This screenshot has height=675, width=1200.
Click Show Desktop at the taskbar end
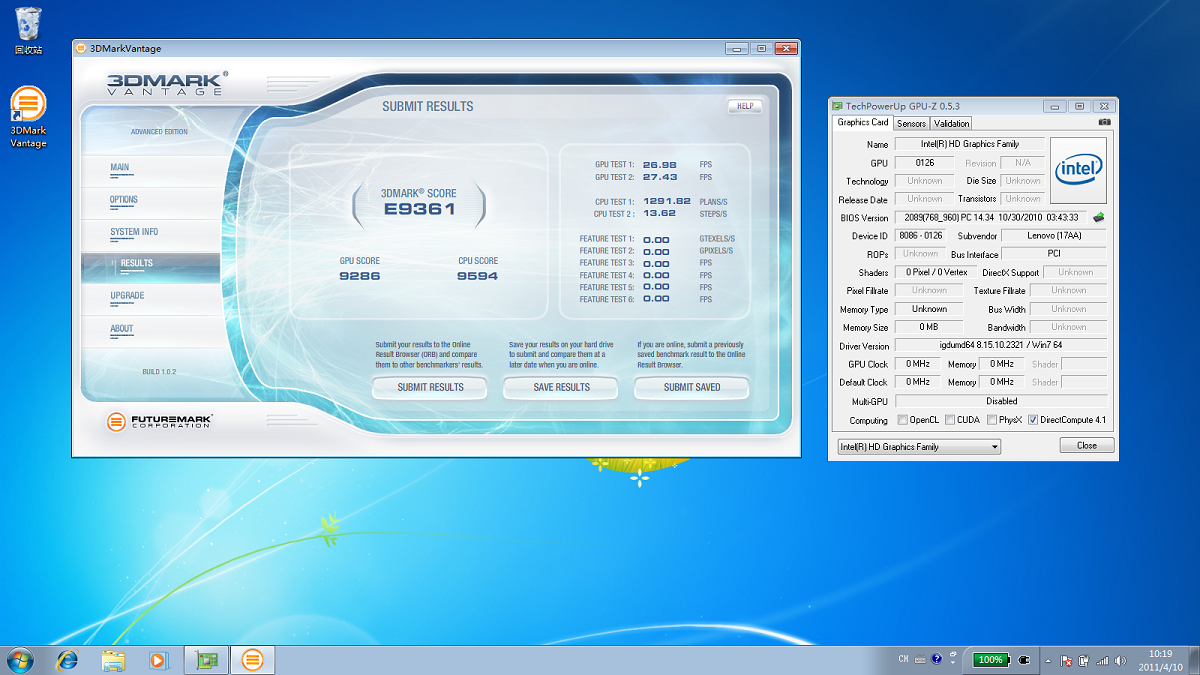click(1193, 660)
